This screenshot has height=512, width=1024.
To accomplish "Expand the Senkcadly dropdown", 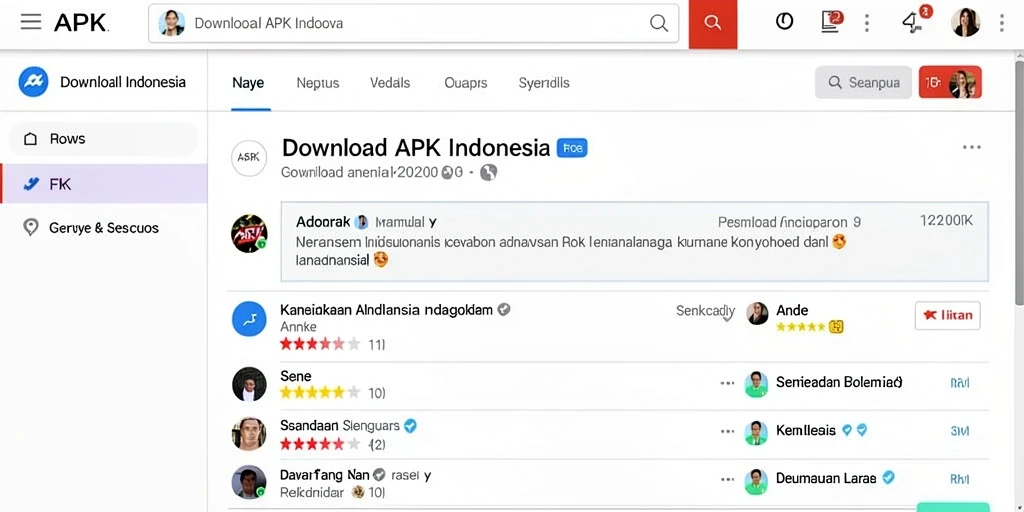I will [x=706, y=312].
